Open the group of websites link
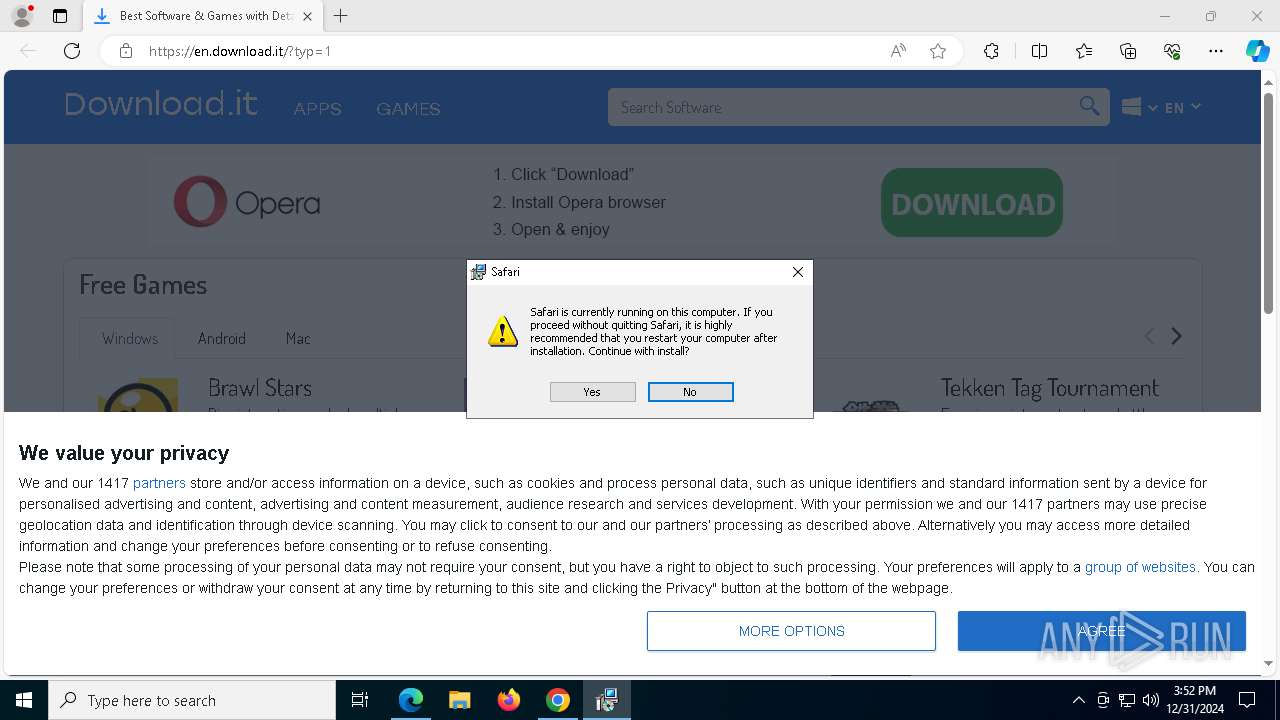This screenshot has height=720, width=1280. pos(1140,567)
